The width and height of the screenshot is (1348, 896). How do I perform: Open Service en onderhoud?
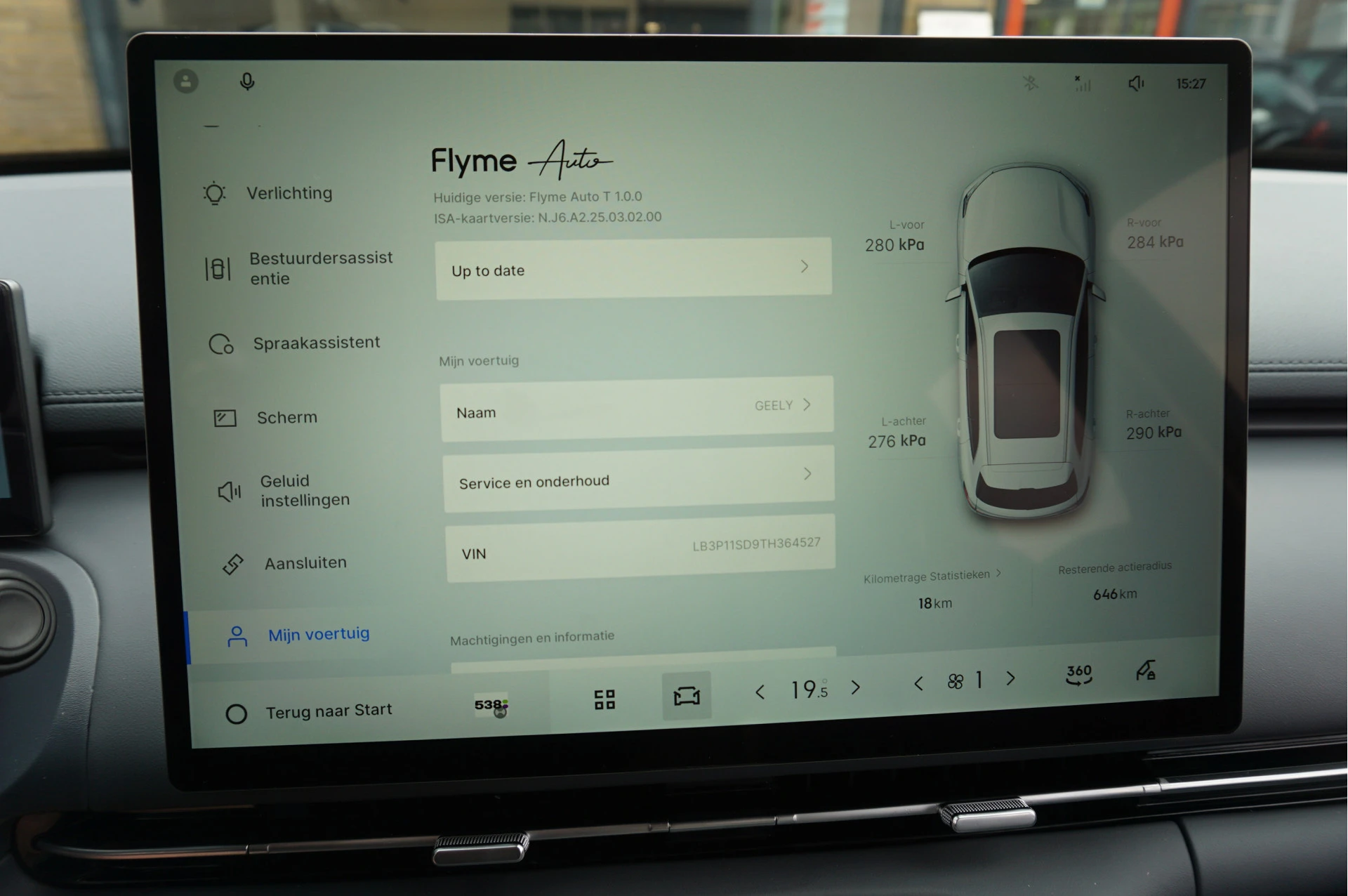click(639, 478)
